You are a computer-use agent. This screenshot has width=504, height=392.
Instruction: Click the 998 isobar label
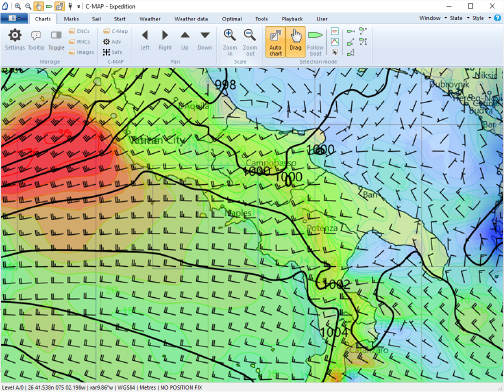(225, 85)
